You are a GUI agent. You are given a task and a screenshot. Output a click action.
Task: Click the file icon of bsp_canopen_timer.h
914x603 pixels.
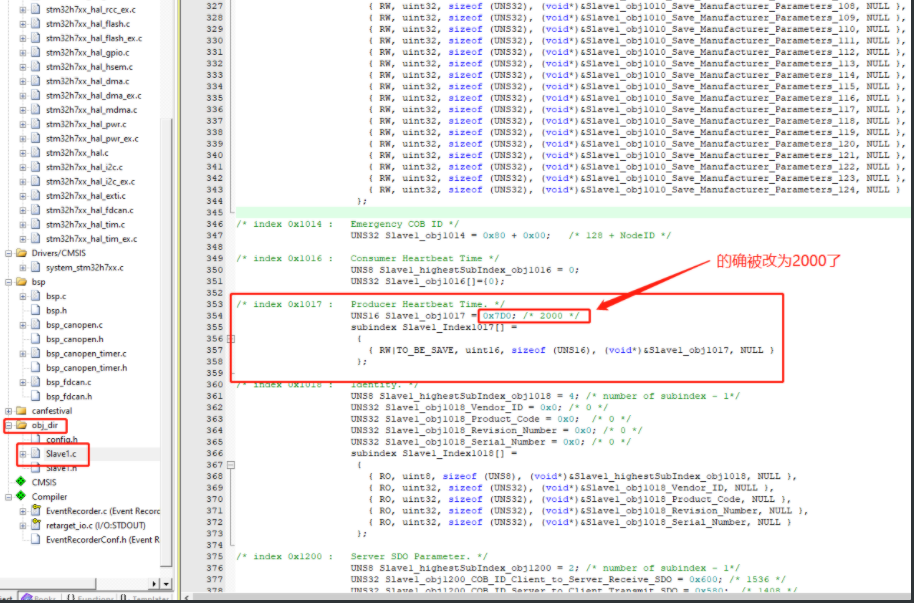pyautogui.click(x=36, y=368)
